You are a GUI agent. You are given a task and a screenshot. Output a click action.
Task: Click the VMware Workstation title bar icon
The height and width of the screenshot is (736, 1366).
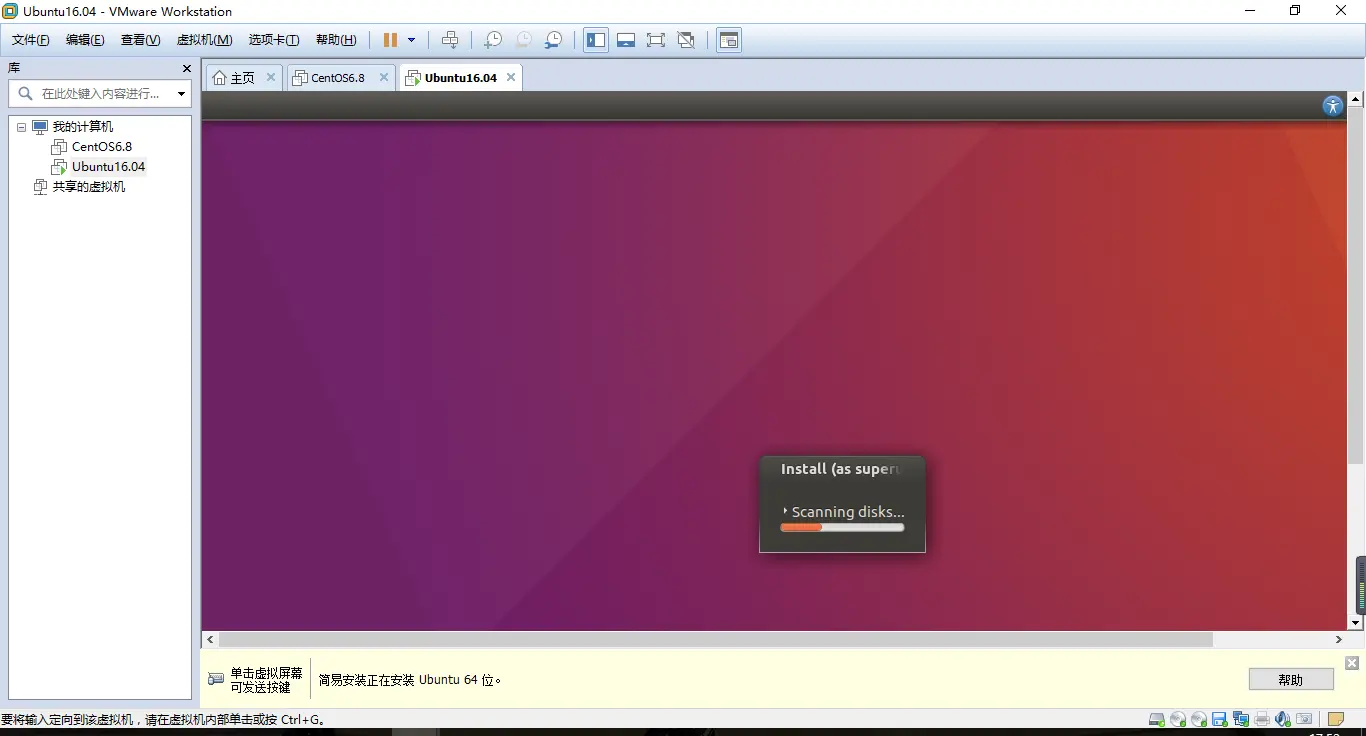point(10,11)
